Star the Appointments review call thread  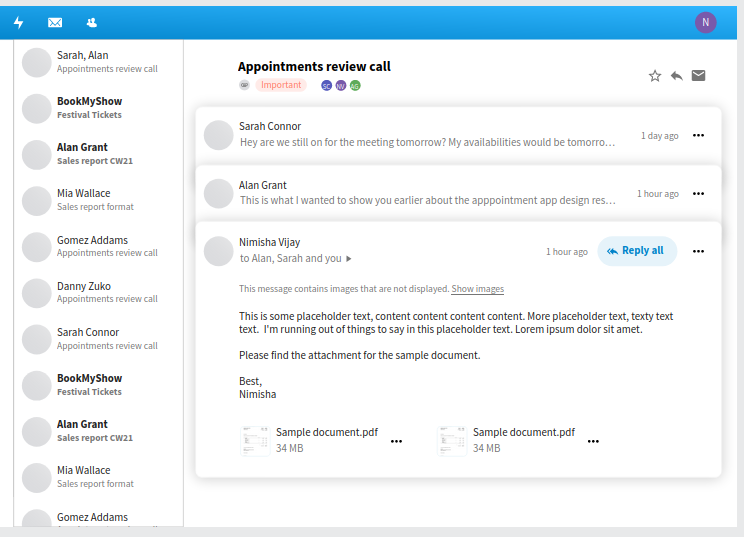click(655, 76)
